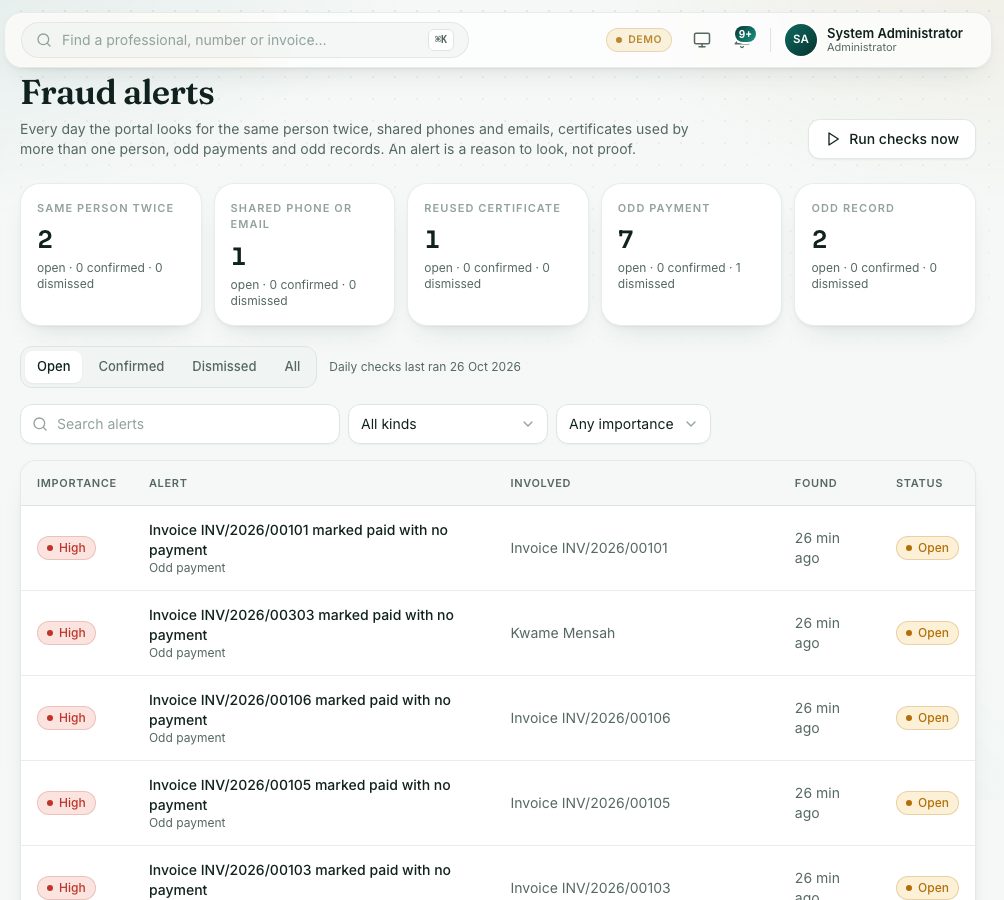Open alert for Invoice INV/2026/00303 marked paid
The width and height of the screenshot is (1004, 900).
pos(301,625)
